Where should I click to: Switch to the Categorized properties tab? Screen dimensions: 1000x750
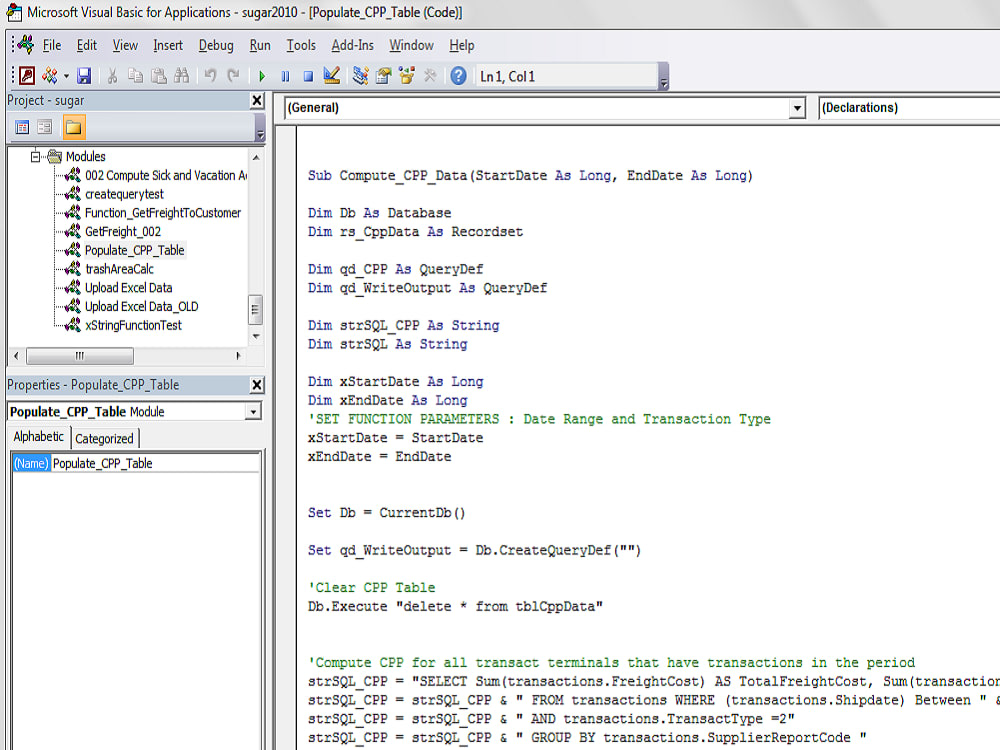pos(104,439)
